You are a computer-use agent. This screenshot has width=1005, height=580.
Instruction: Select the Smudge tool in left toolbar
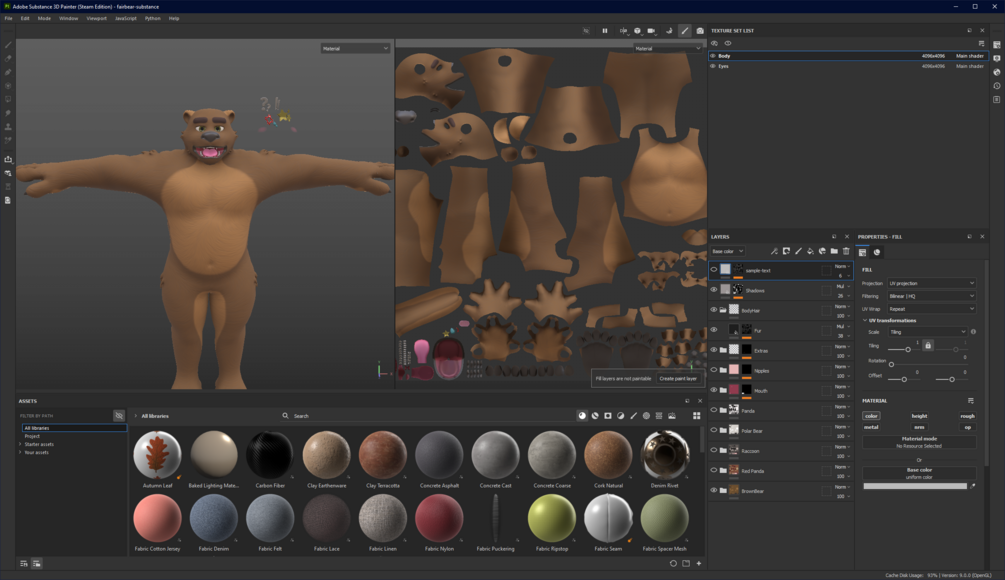click(8, 113)
